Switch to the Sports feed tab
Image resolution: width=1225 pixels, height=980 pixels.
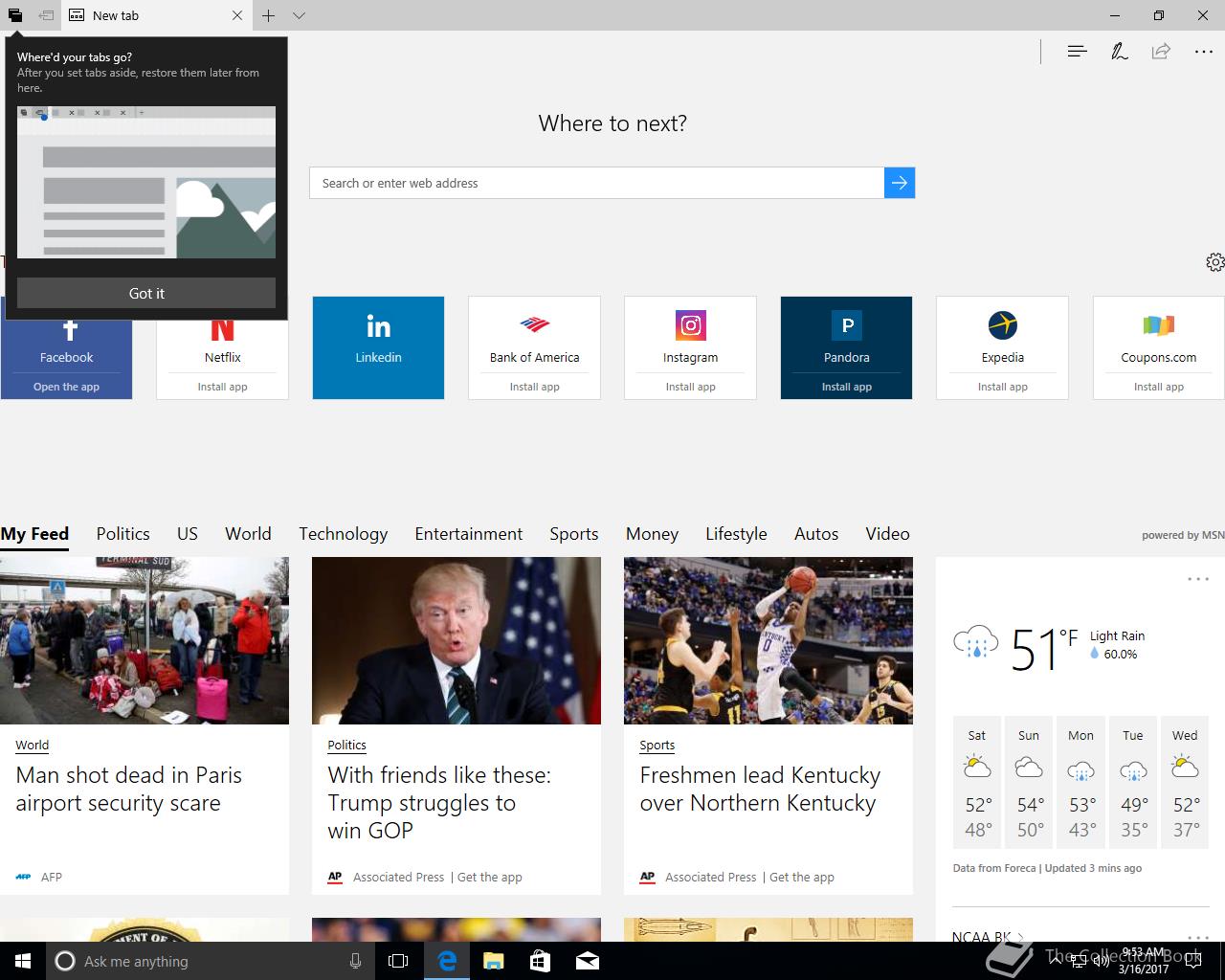(574, 534)
